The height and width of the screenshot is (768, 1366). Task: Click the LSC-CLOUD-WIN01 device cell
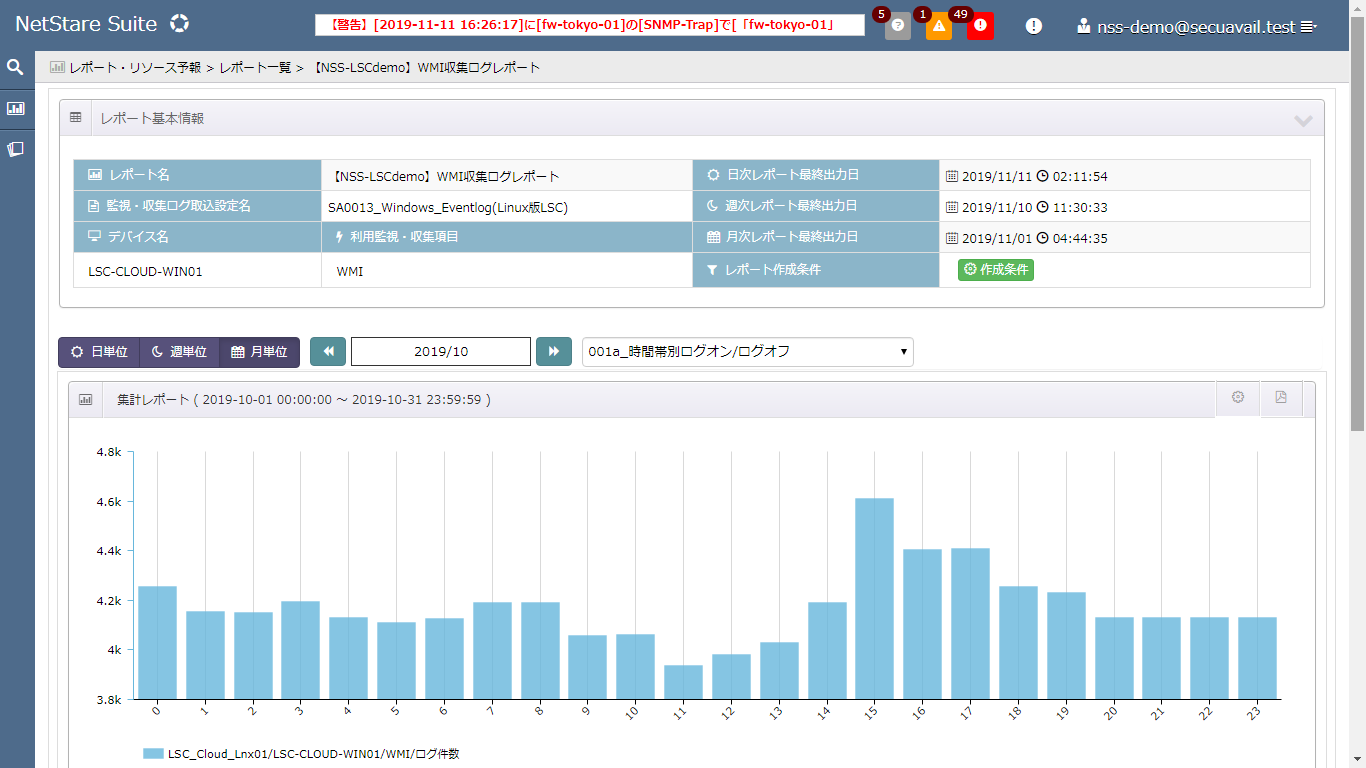[x=197, y=271]
